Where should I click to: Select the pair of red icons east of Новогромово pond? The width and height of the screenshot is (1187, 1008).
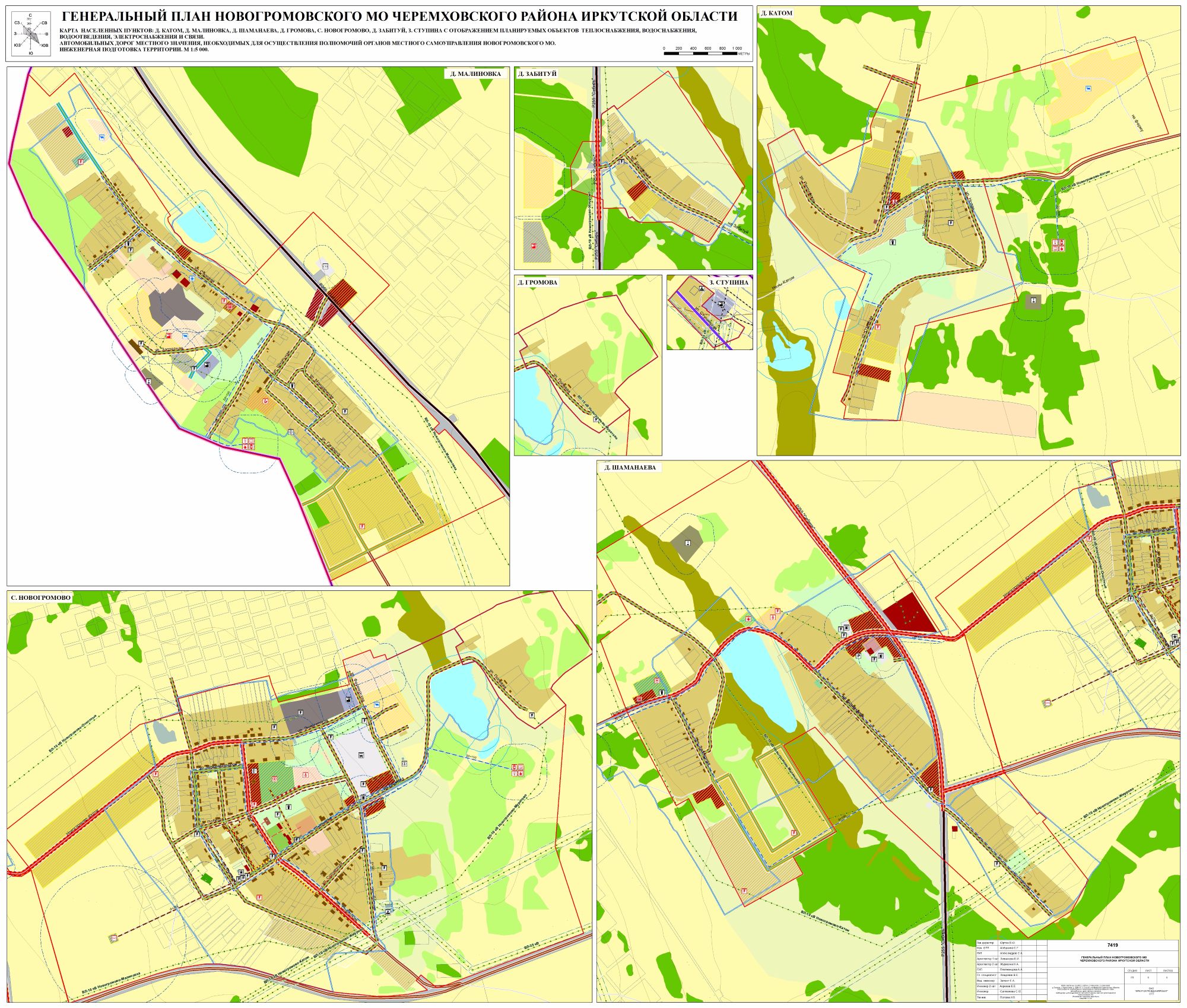[x=518, y=771]
